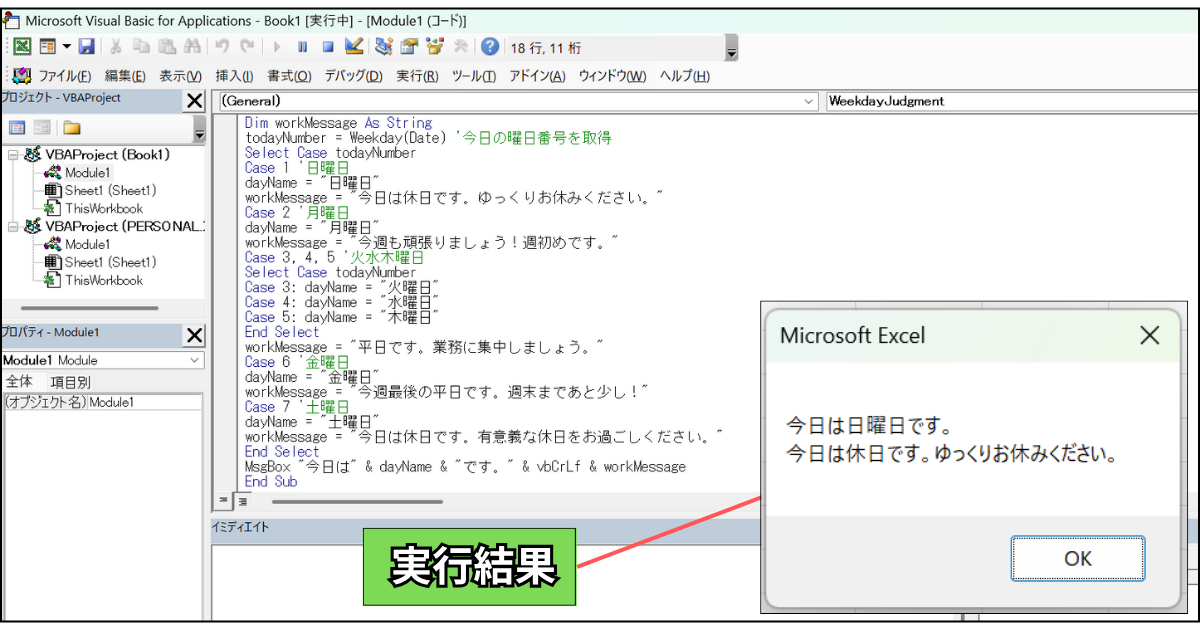Click View Object icon in project panel
The width and height of the screenshot is (1200, 630).
point(43,128)
